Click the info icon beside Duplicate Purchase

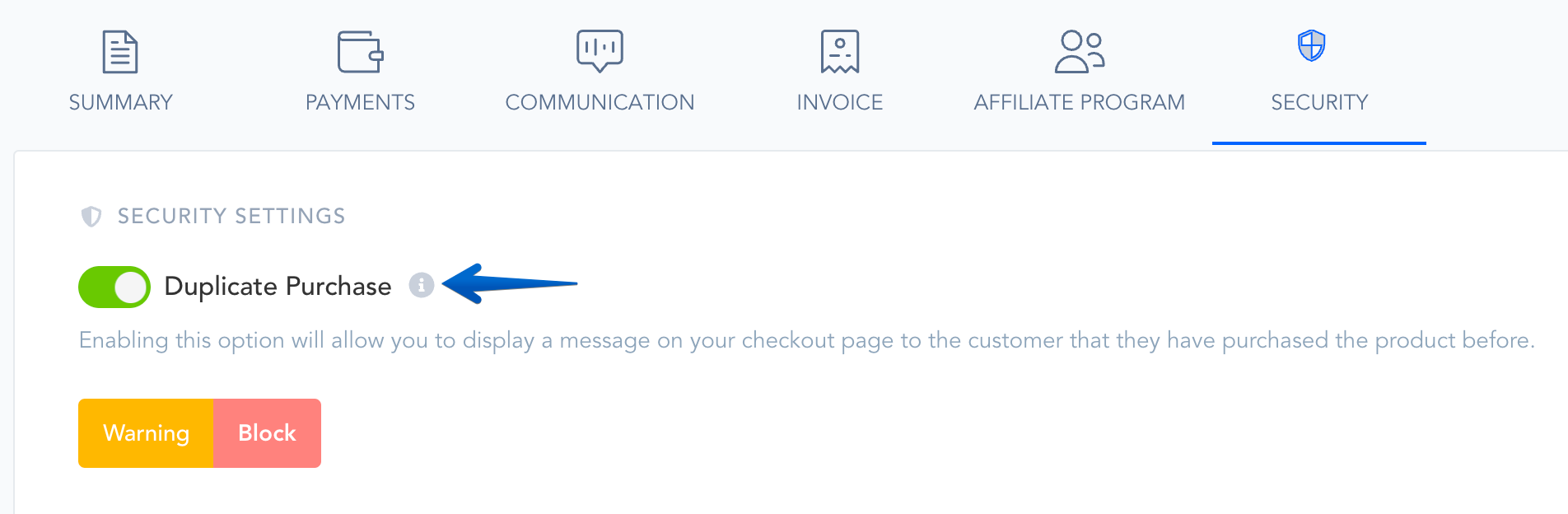422,285
